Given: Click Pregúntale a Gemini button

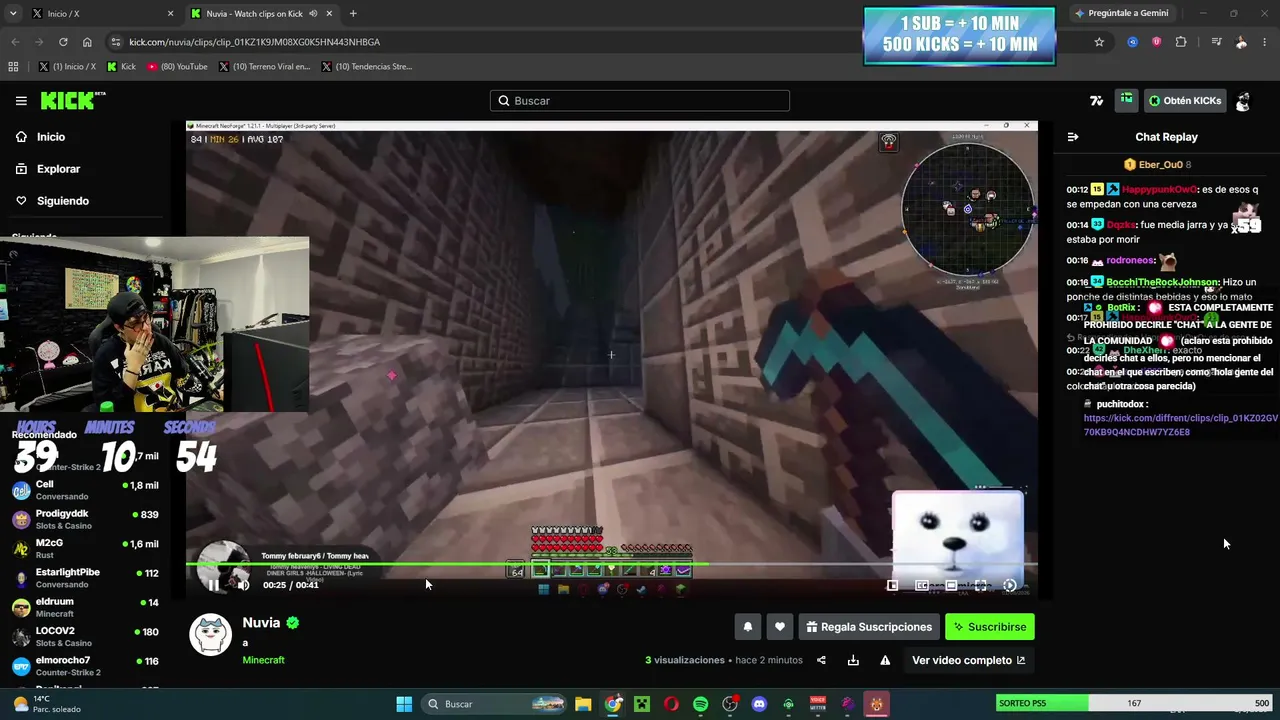Looking at the screenshot, I should tap(1121, 14).
